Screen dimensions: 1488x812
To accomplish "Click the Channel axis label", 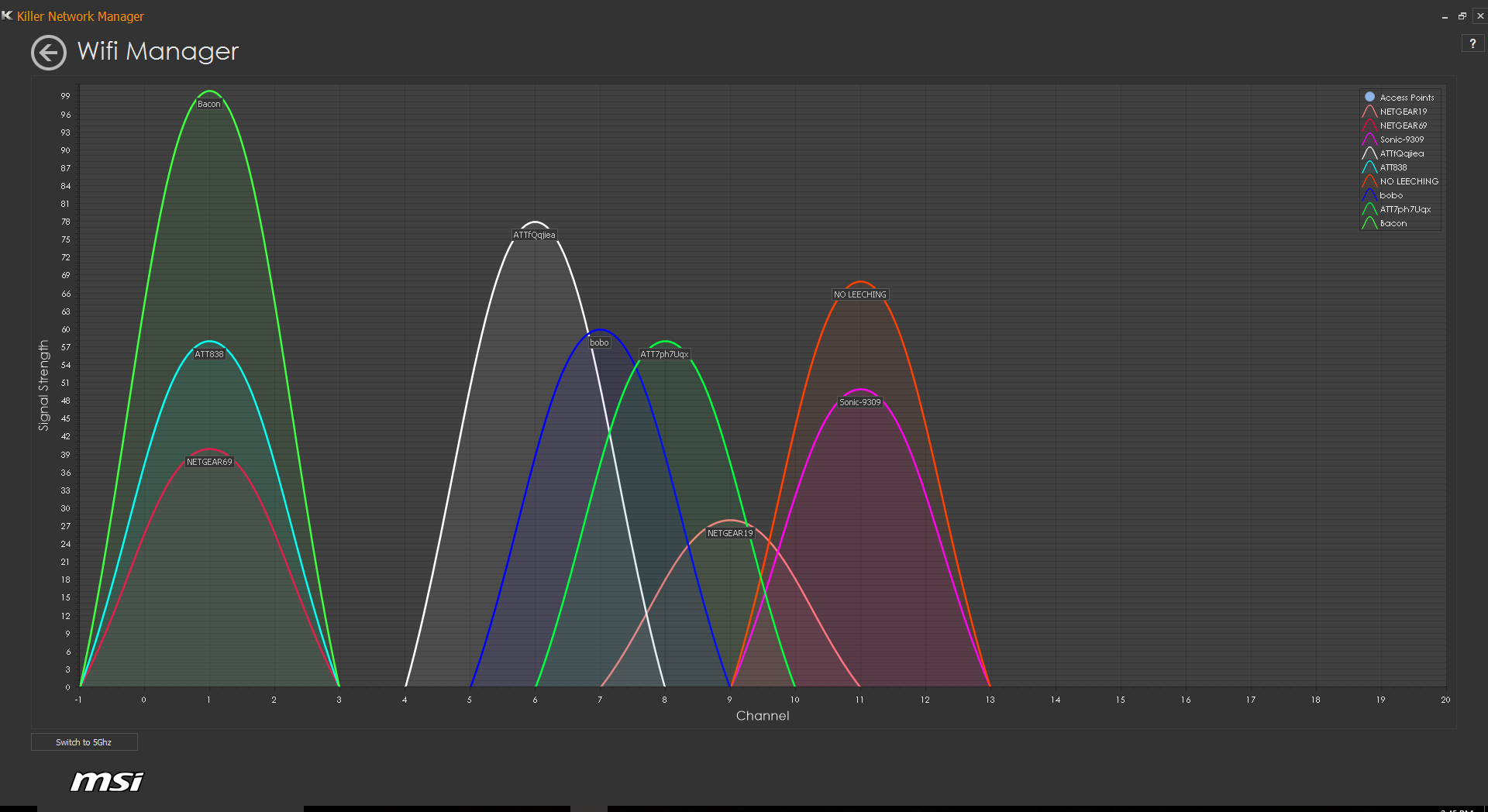I will 763,716.
